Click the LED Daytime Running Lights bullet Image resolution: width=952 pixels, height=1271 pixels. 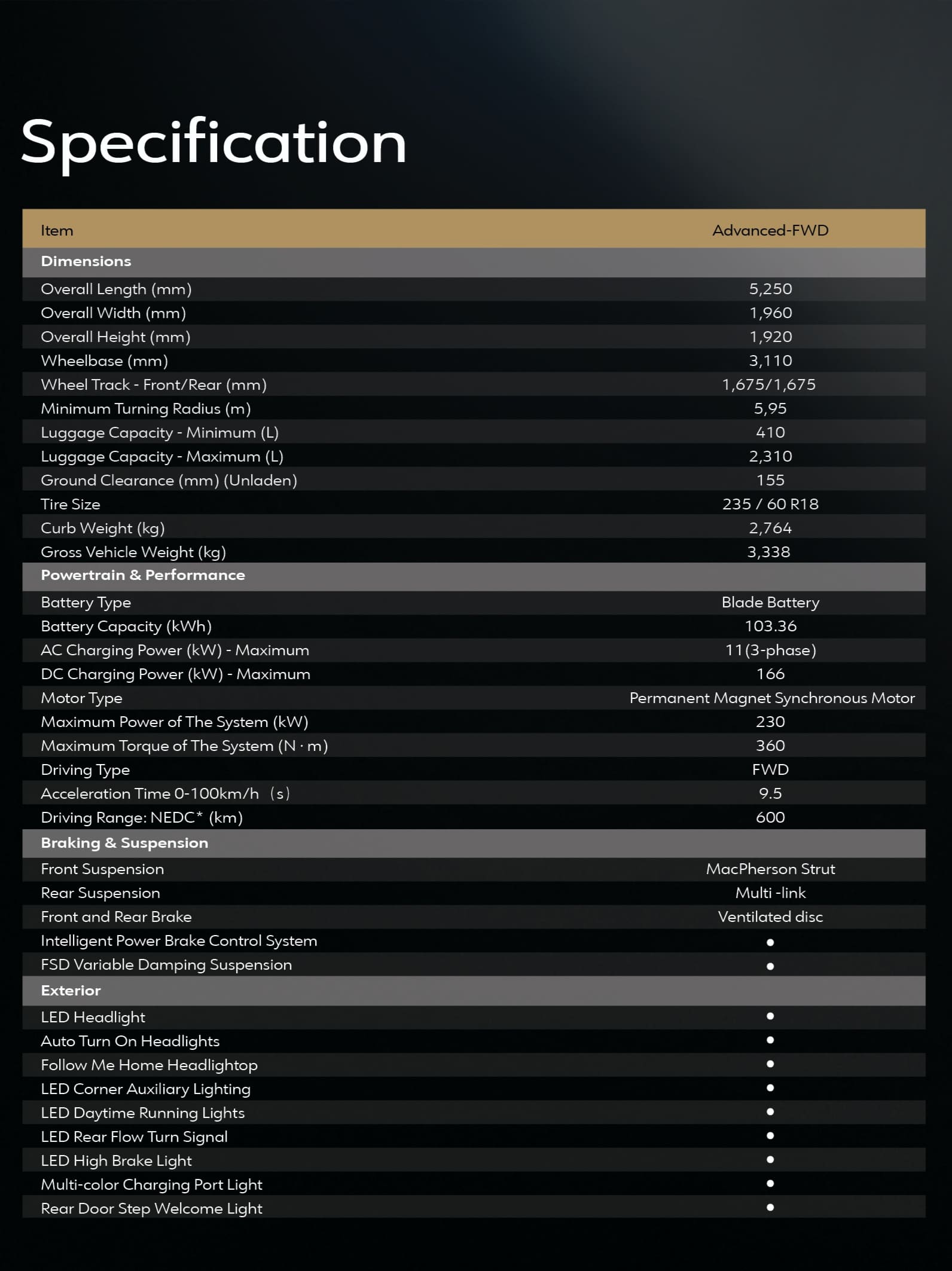tap(770, 1112)
